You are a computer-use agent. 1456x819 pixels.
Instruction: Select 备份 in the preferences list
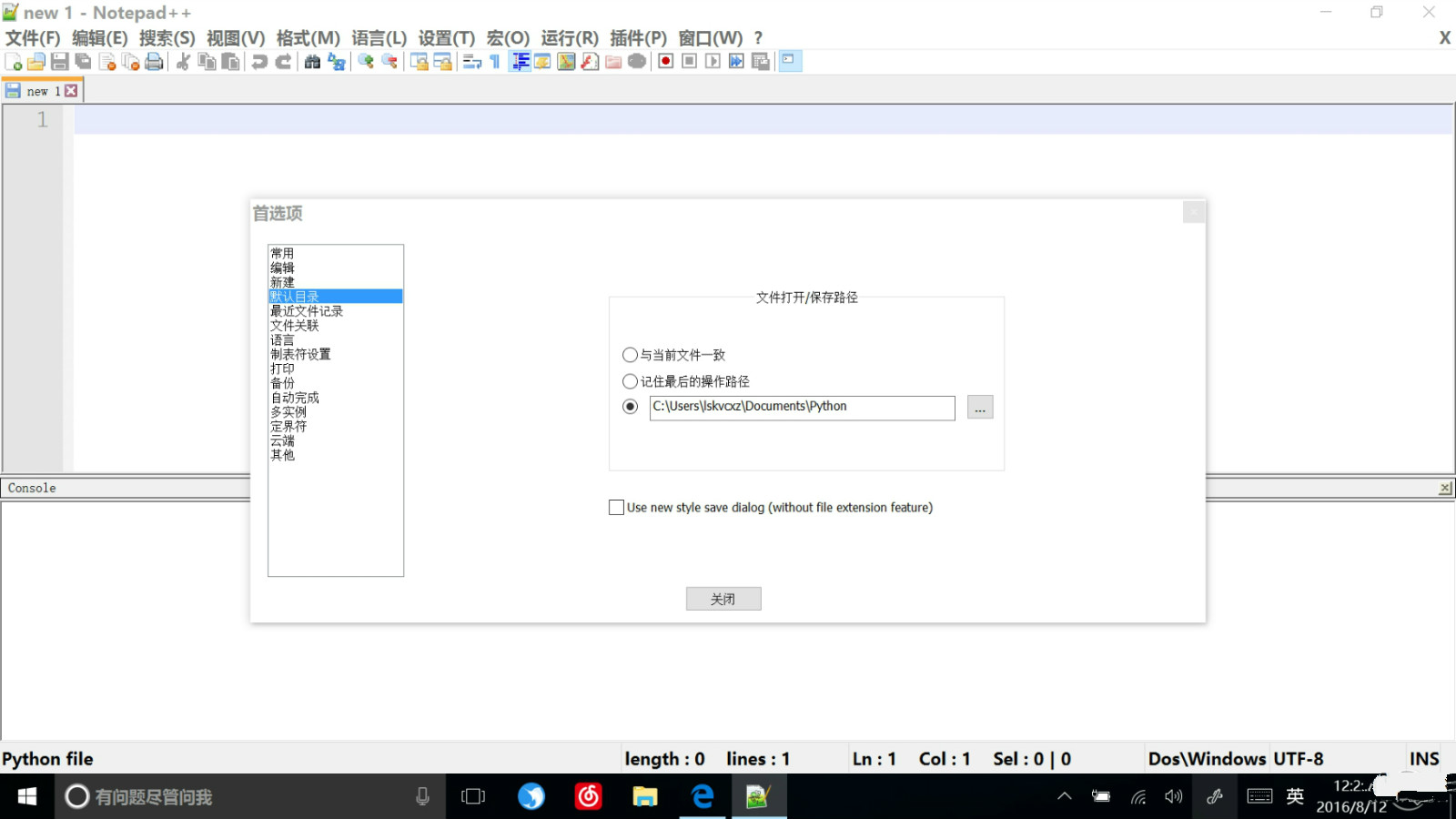pyautogui.click(x=335, y=383)
